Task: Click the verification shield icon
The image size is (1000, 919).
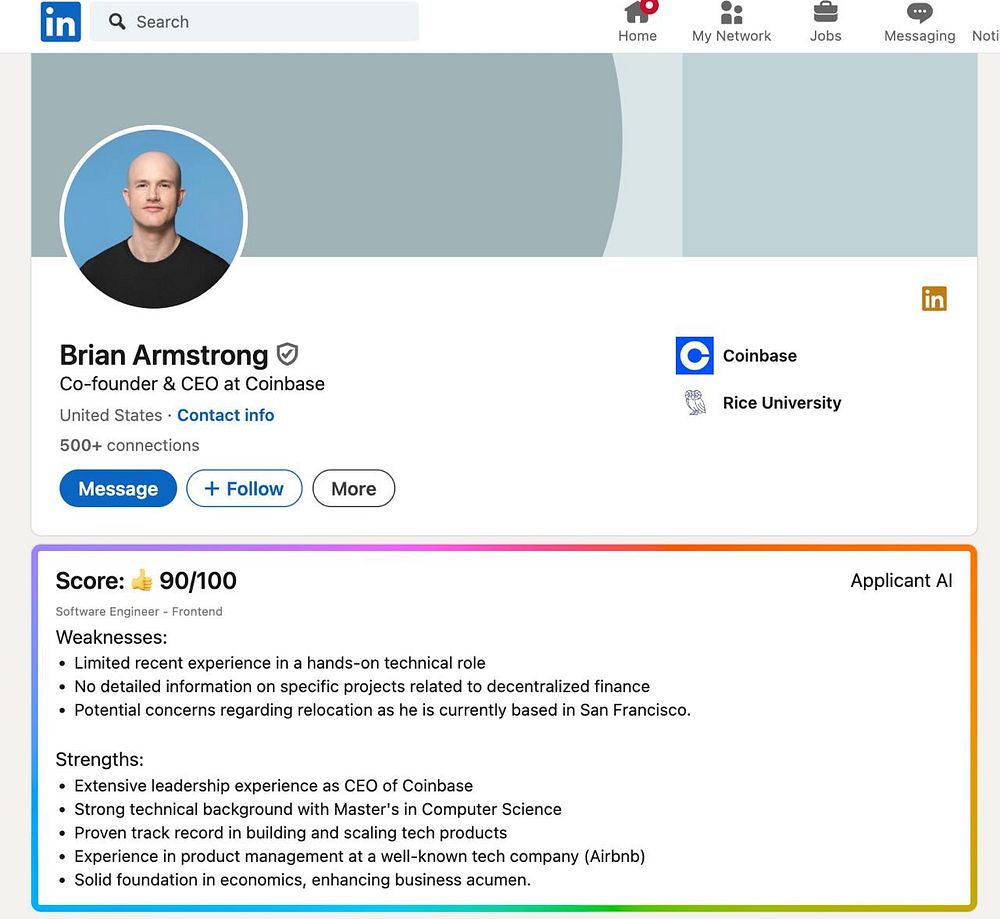Action: click(287, 355)
